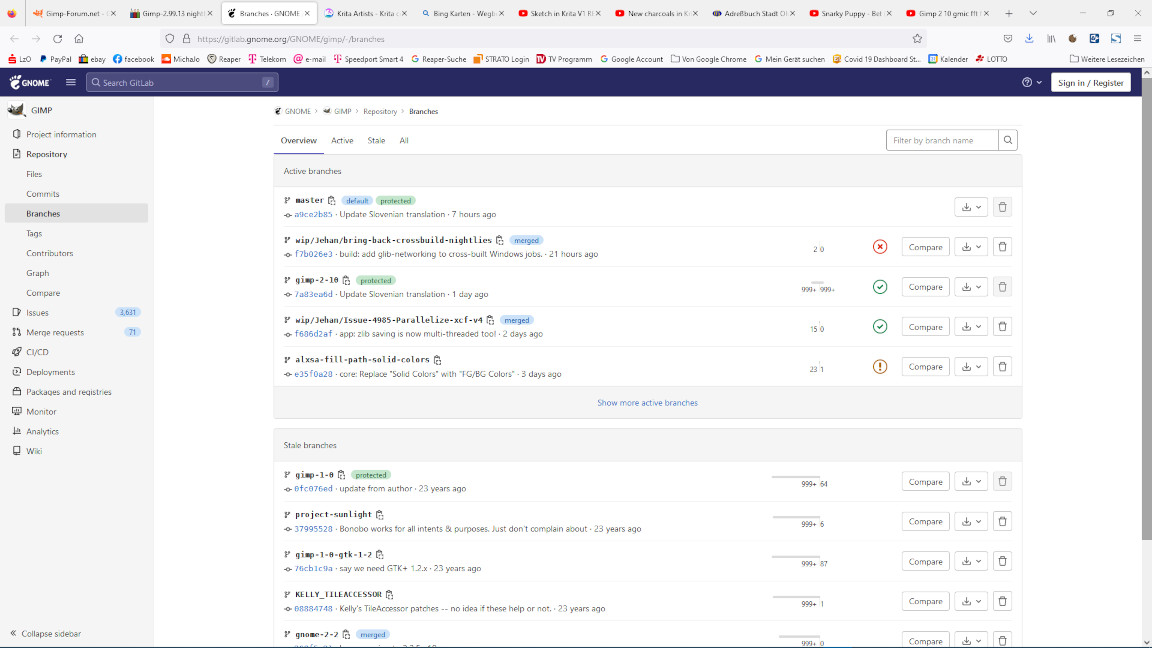Open master branch link
This screenshot has height=648, width=1152.
309,201
